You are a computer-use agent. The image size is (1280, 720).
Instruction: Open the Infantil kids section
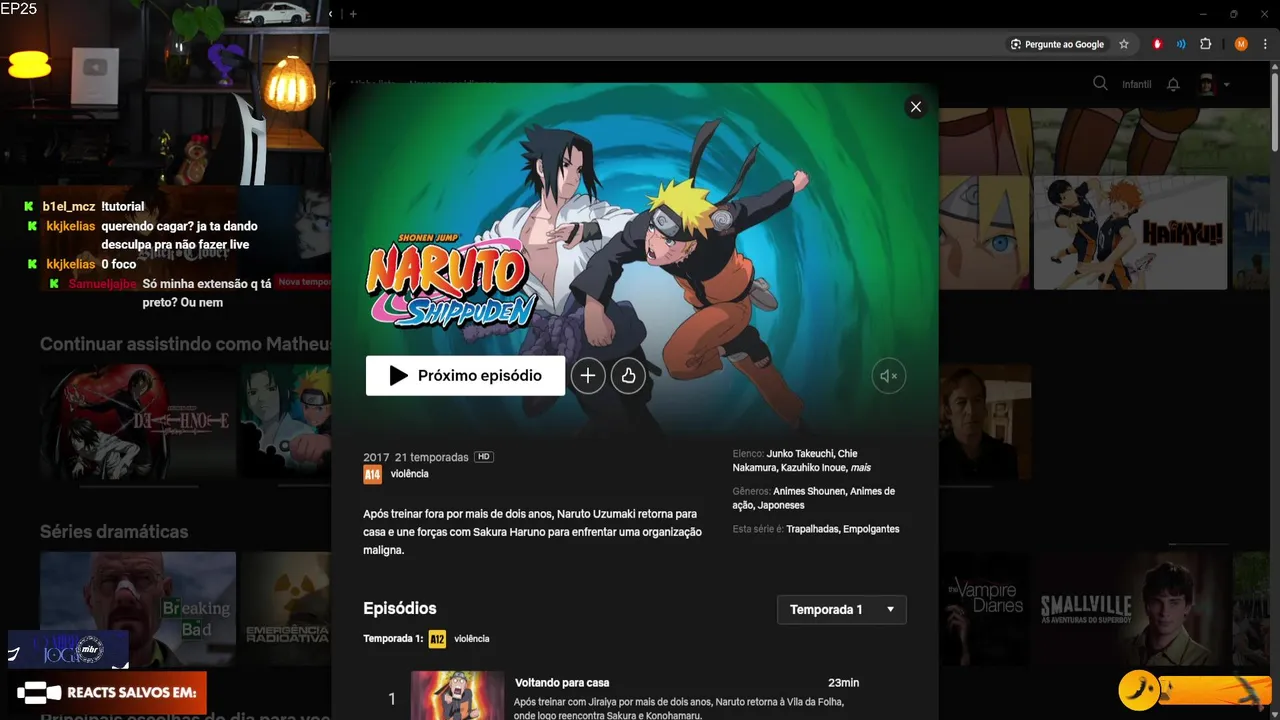[1137, 84]
